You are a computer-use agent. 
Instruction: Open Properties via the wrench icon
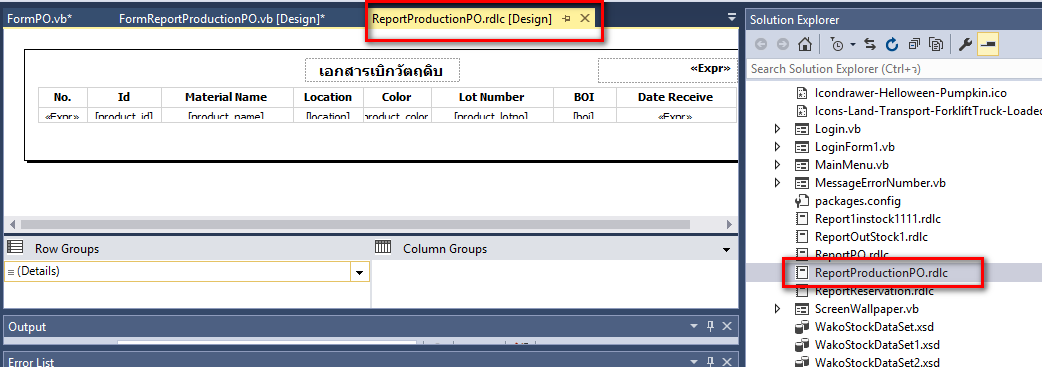[966, 45]
